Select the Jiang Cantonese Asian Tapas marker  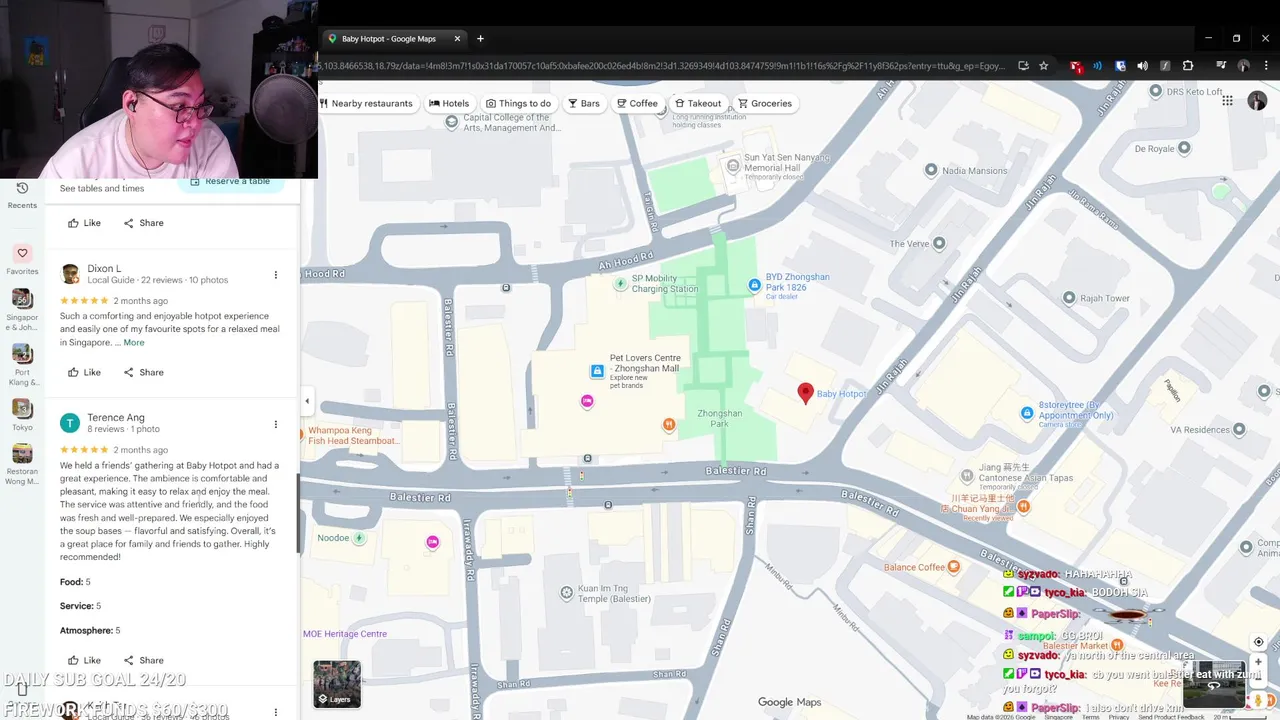coord(967,477)
